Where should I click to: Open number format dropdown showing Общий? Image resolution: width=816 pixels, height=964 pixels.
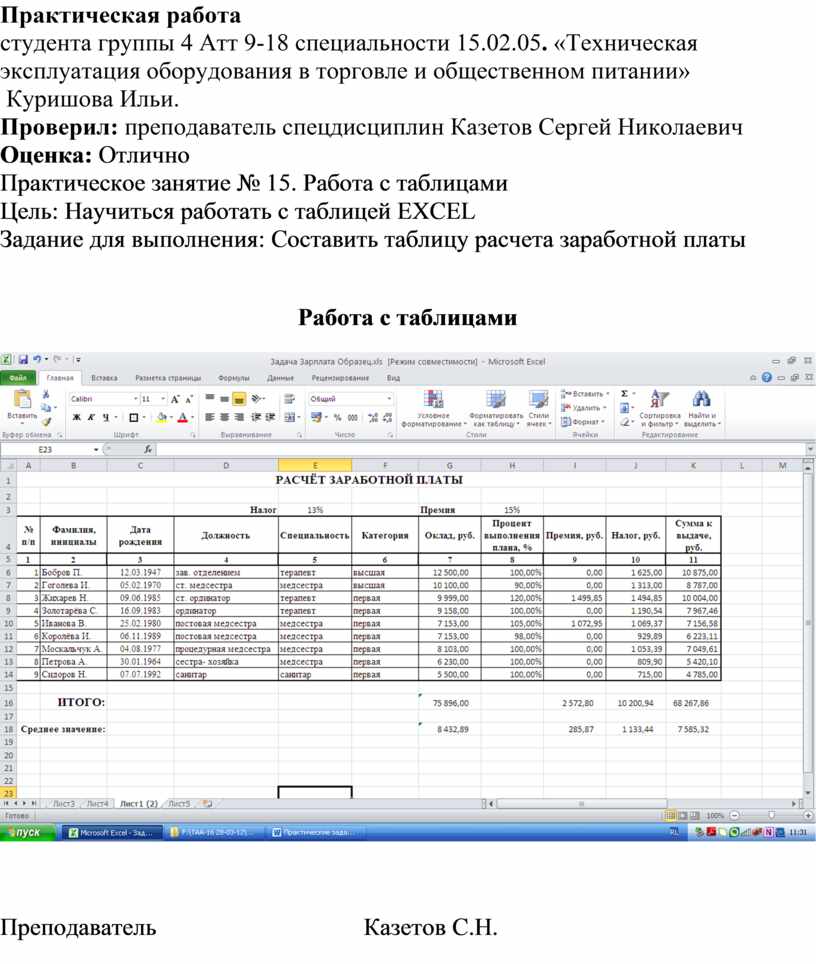click(x=389, y=399)
